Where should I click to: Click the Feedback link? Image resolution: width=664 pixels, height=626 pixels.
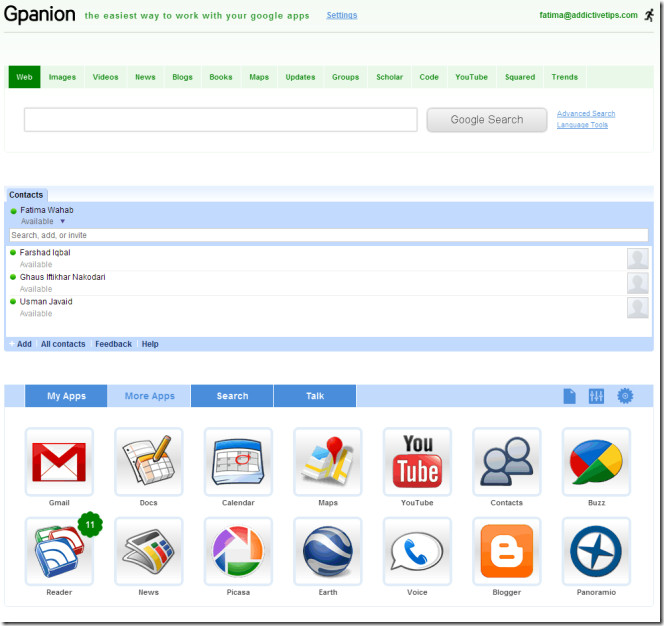point(113,344)
